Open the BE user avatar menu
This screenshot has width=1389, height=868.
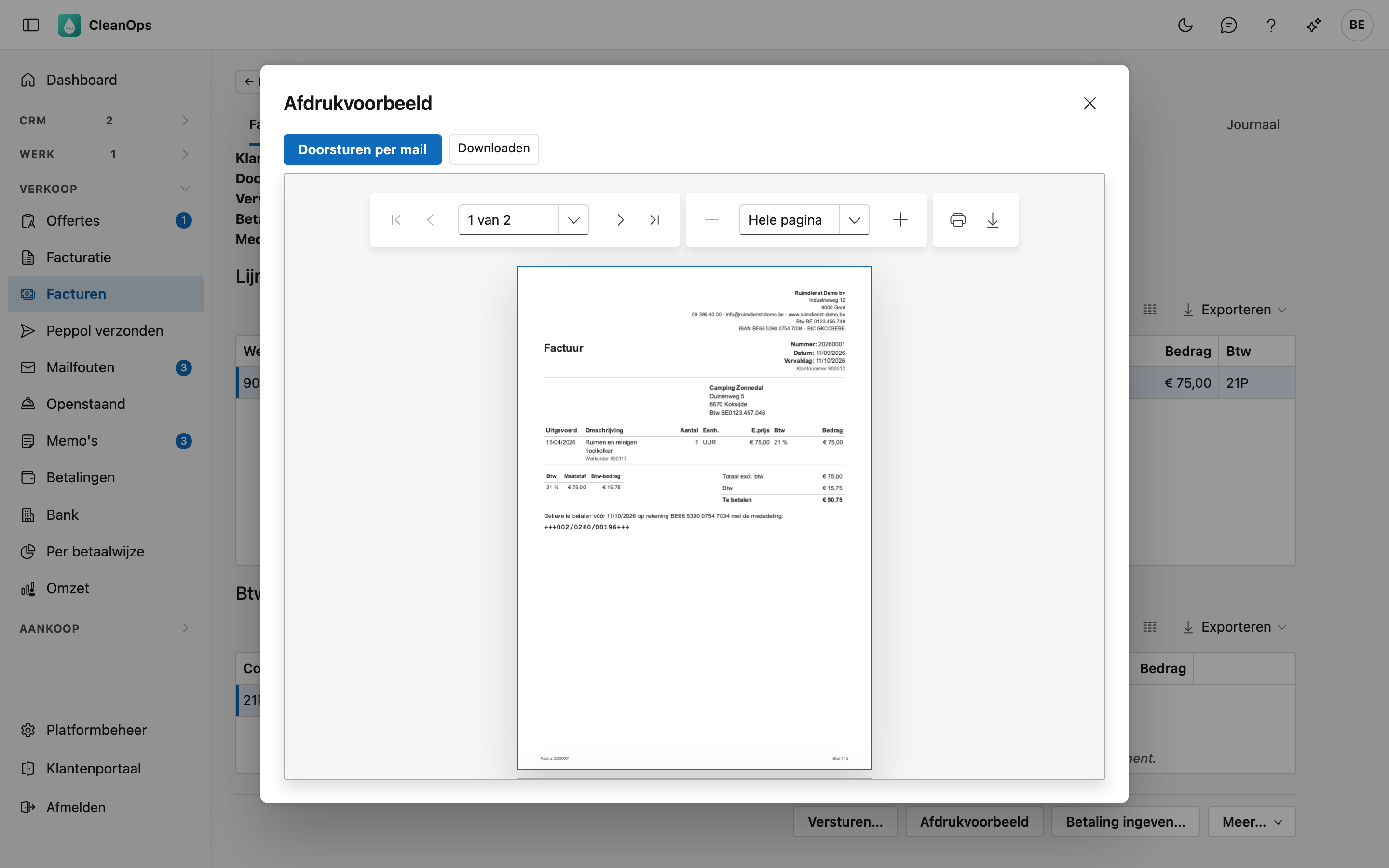[1357, 25]
